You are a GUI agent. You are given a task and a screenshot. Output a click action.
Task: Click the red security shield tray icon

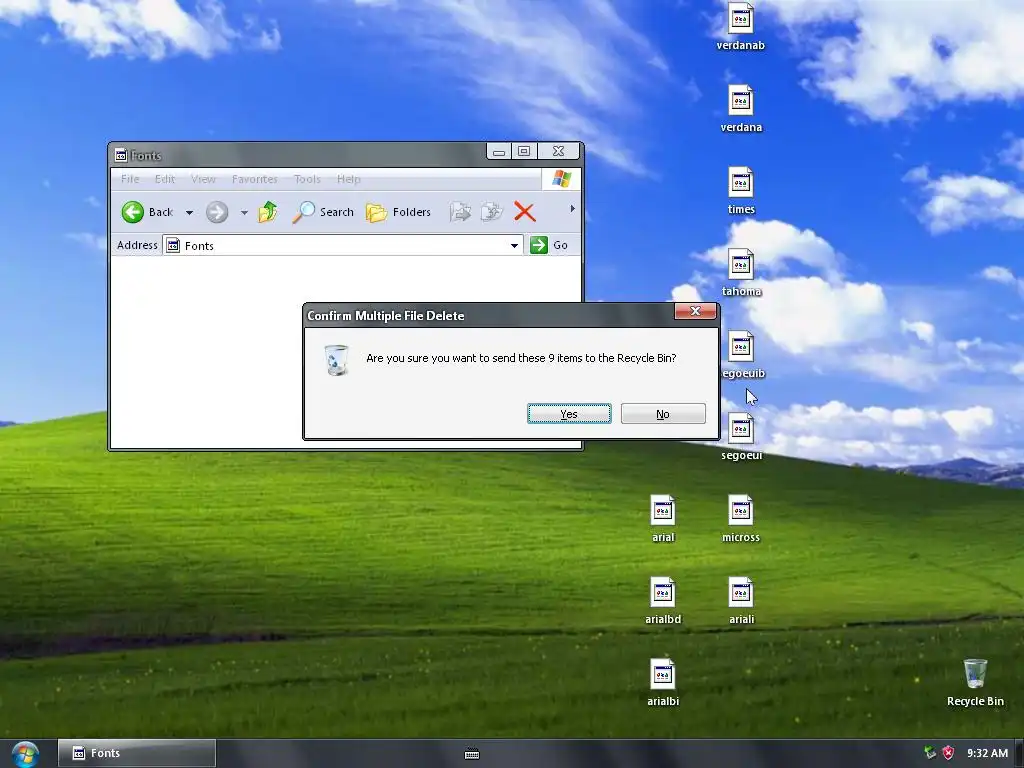pyautogui.click(x=948, y=753)
